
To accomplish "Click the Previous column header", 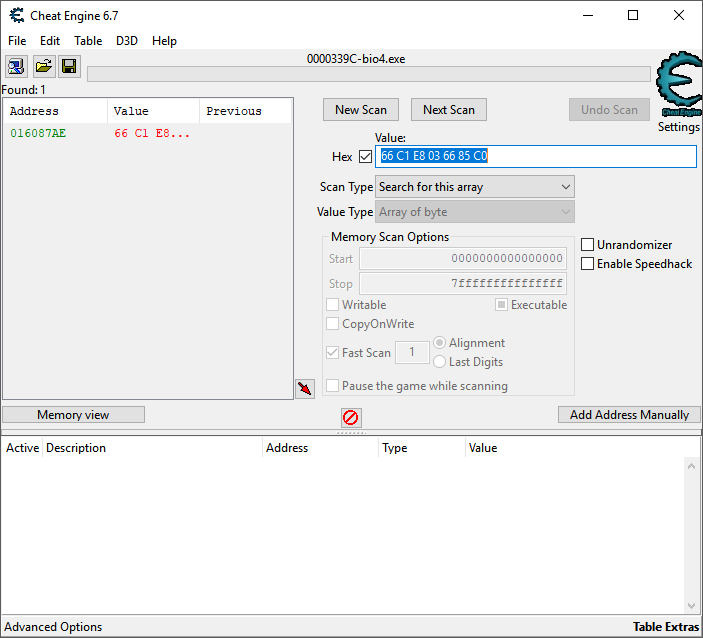I will (x=246, y=111).
